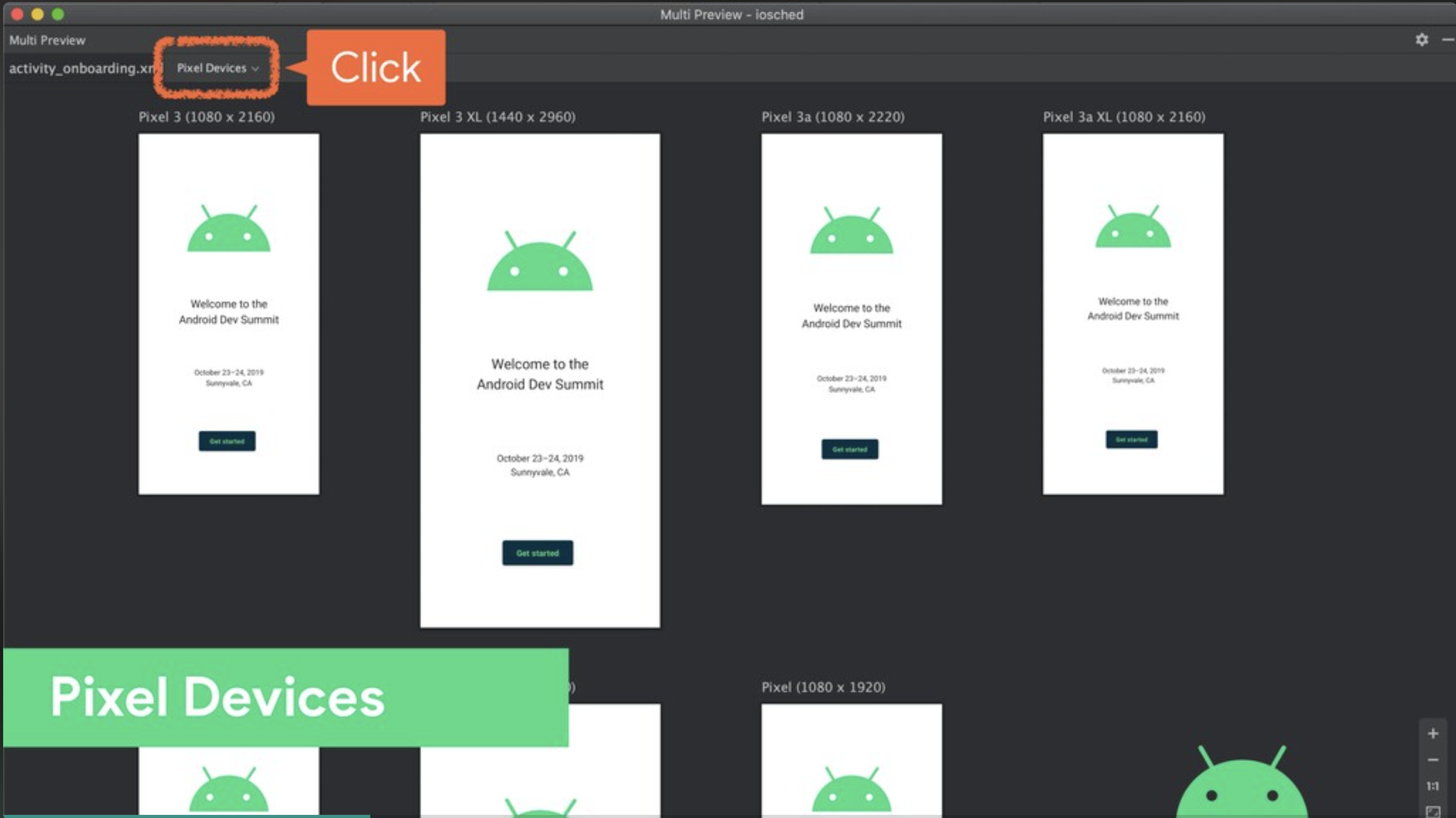Click the Android logo in Pixel 3 preview
This screenshot has width=1456, height=818.
click(228, 229)
